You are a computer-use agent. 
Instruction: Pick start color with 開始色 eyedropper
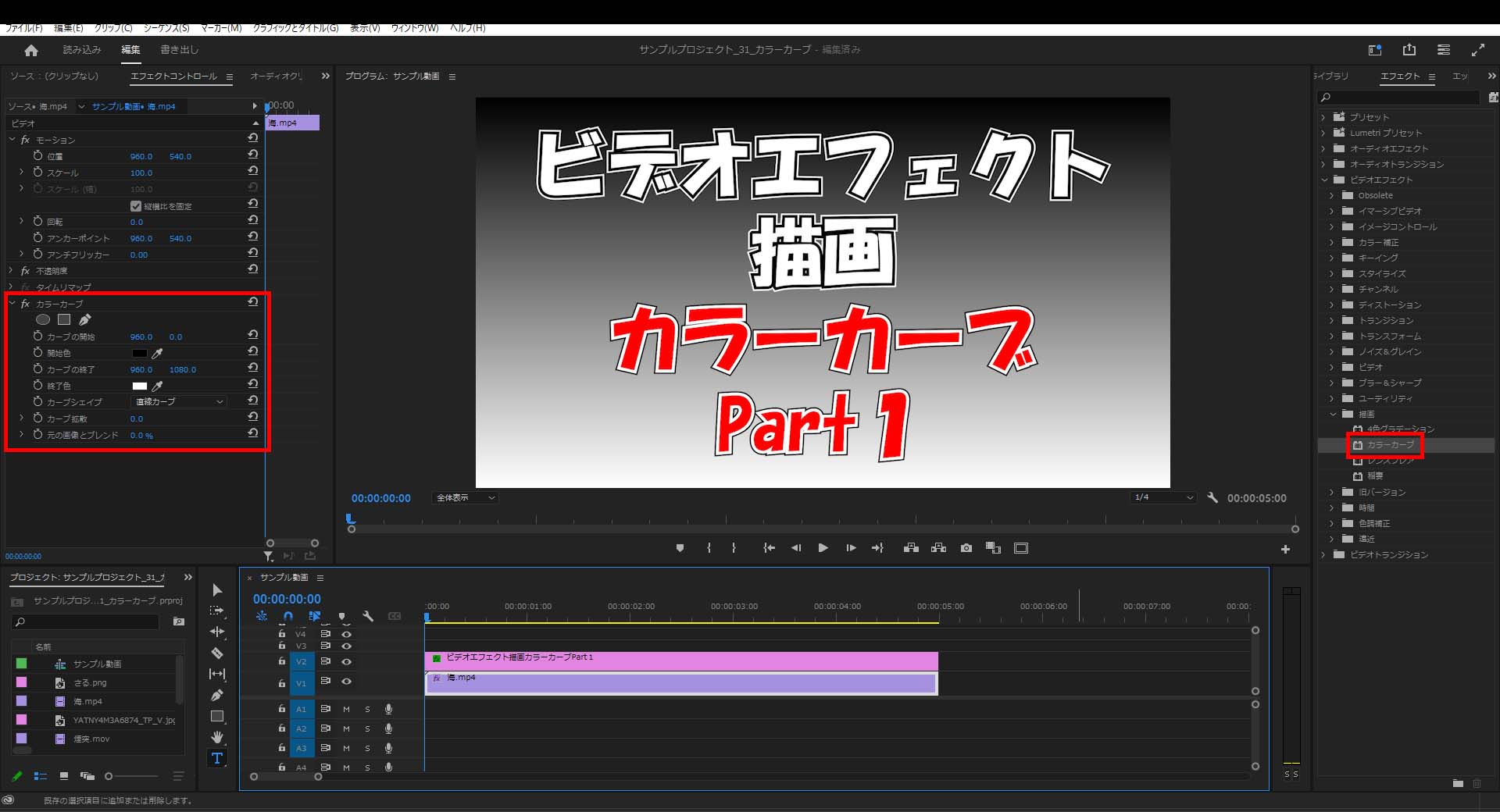tap(157, 354)
